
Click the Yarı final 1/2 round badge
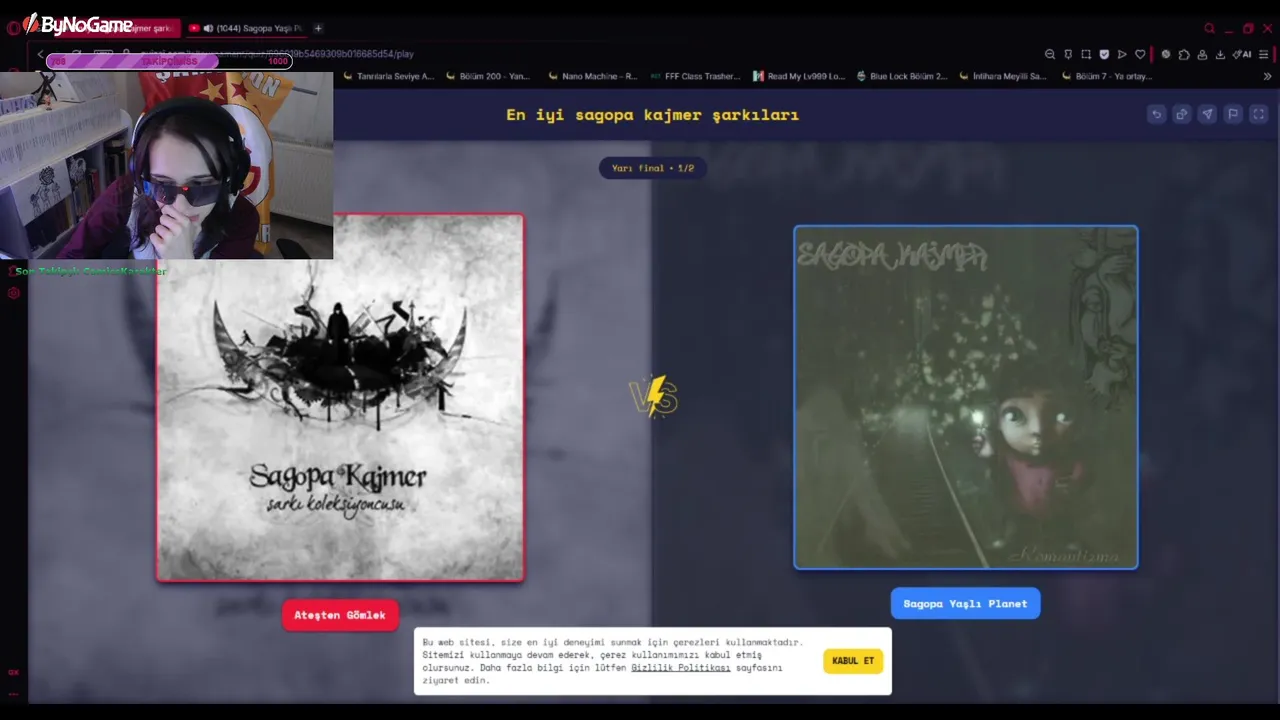pos(653,168)
